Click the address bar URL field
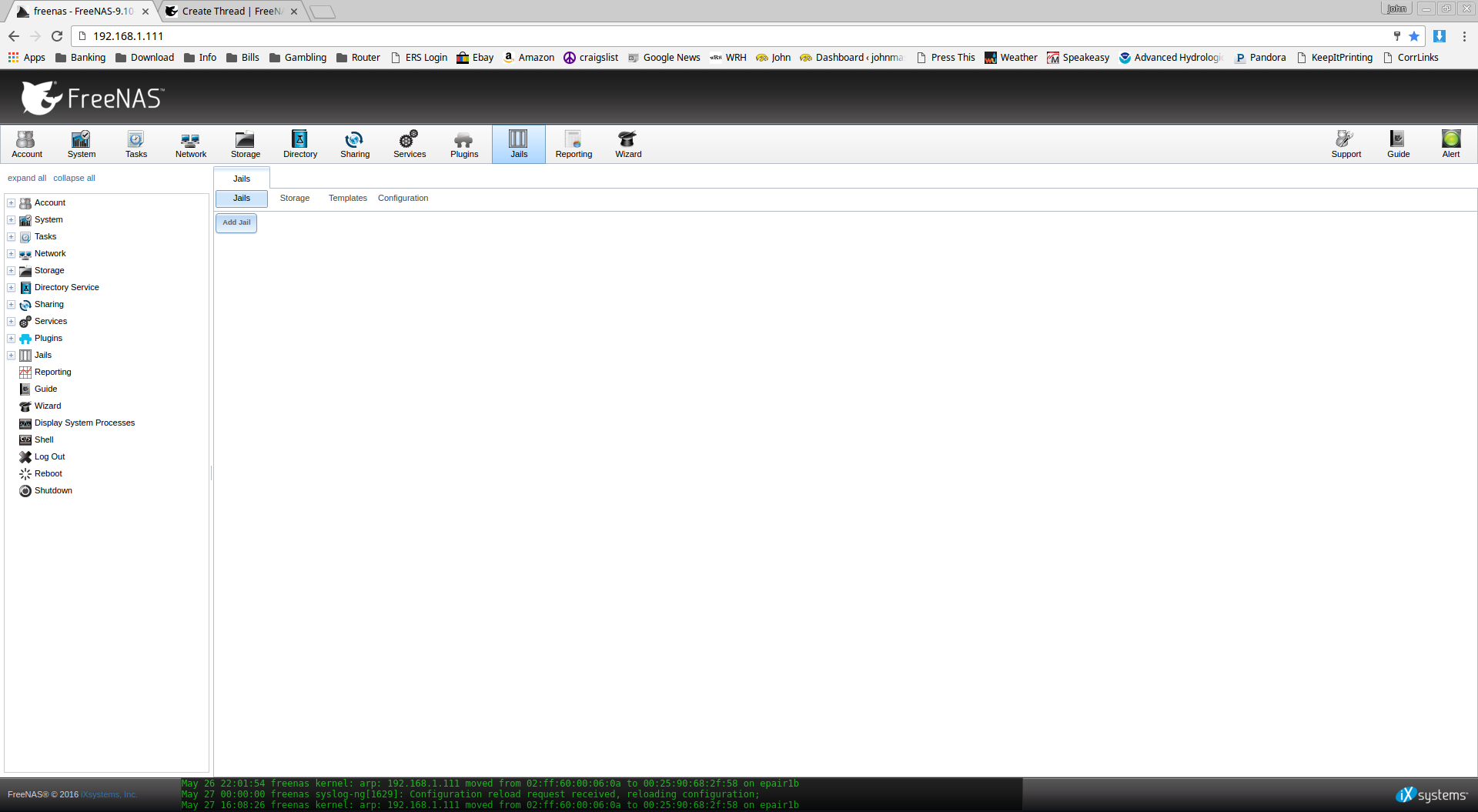1478x812 pixels. pyautogui.click(x=731, y=36)
